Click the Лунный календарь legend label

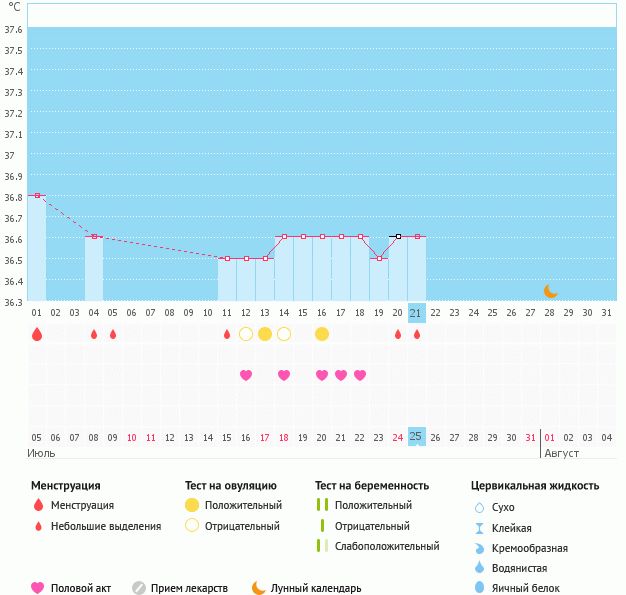tap(316, 588)
